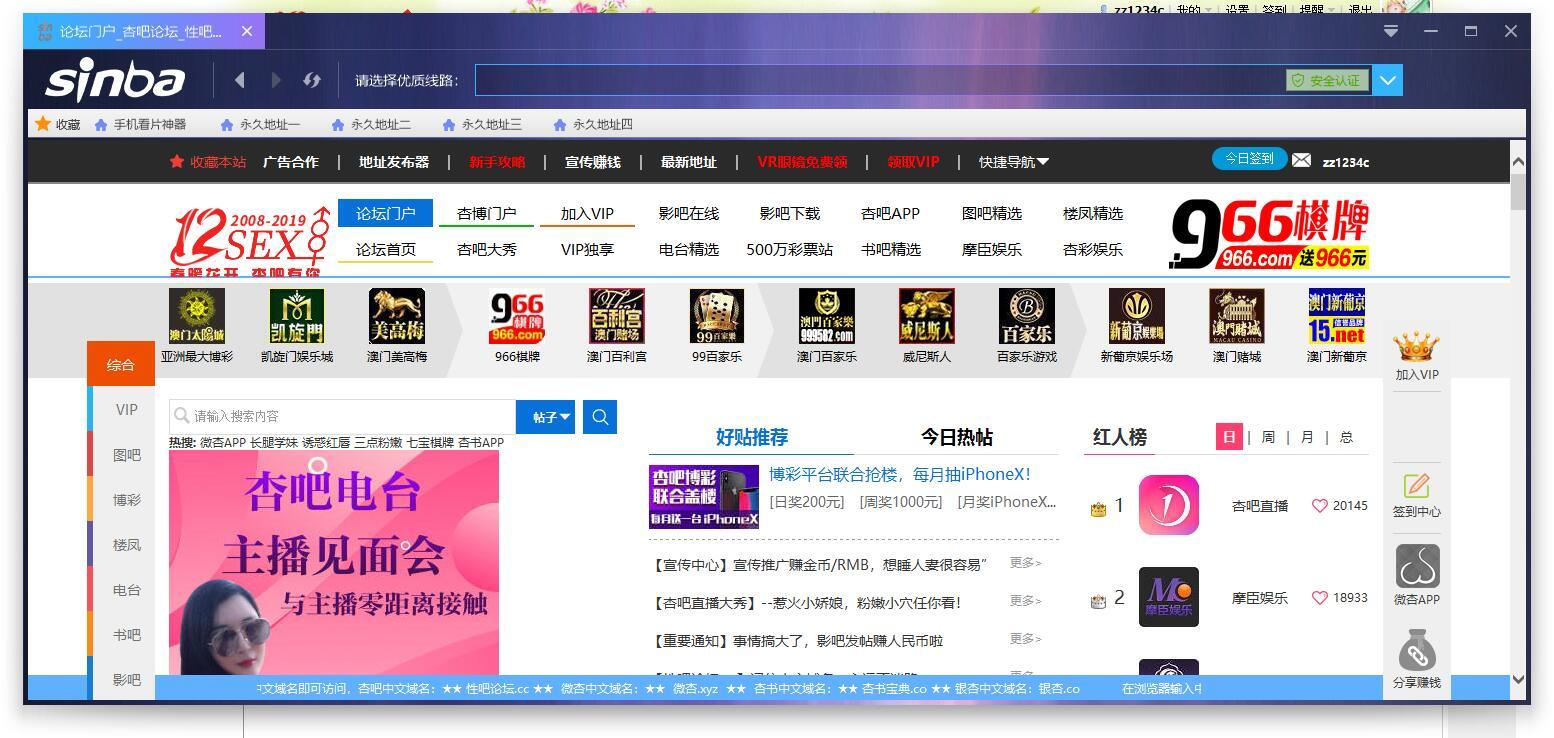Open the 论坛门户 navigation item

(x=386, y=213)
